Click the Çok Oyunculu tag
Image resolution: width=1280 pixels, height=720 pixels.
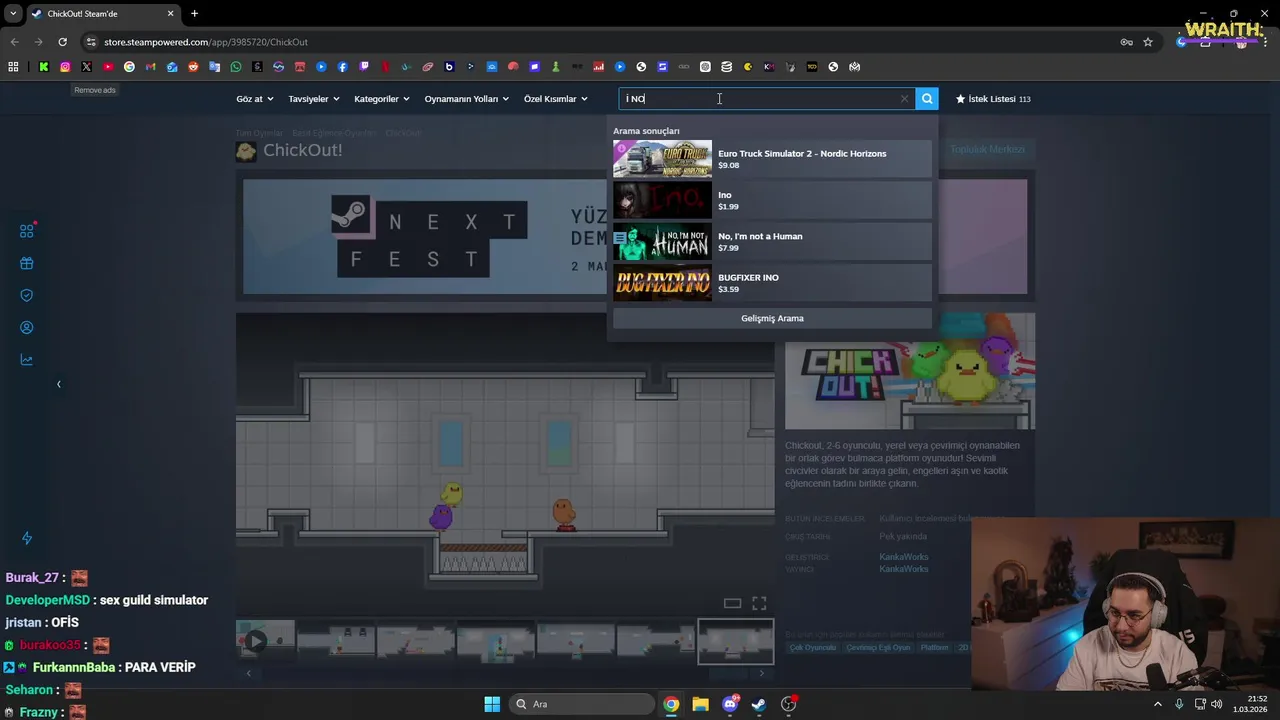(812, 647)
